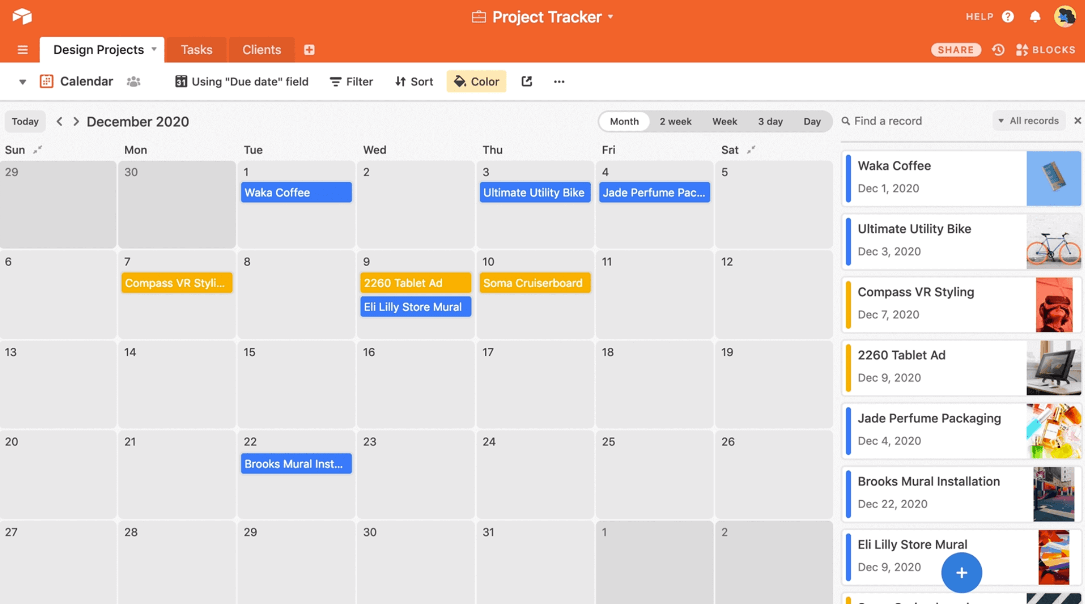
Task: Select Week view
Action: click(x=724, y=122)
